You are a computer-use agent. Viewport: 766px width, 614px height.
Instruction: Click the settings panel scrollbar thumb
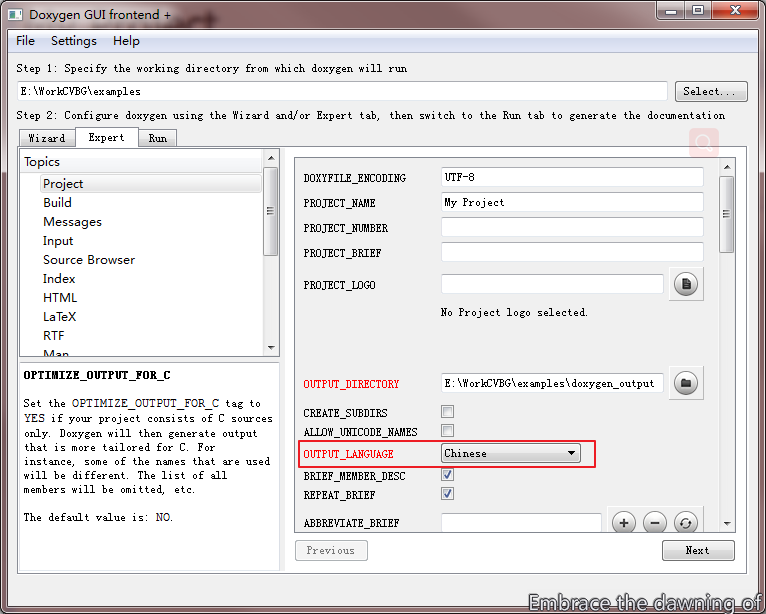(727, 214)
